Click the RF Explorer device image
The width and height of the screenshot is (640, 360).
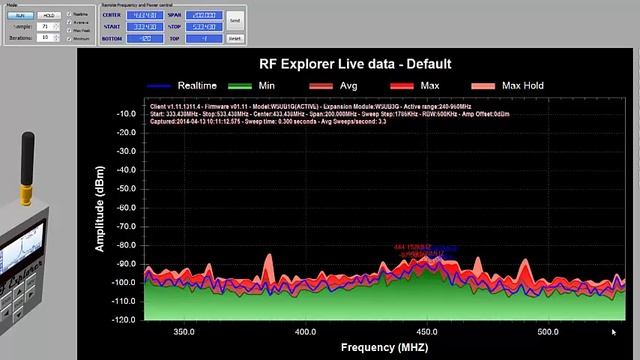point(24,233)
